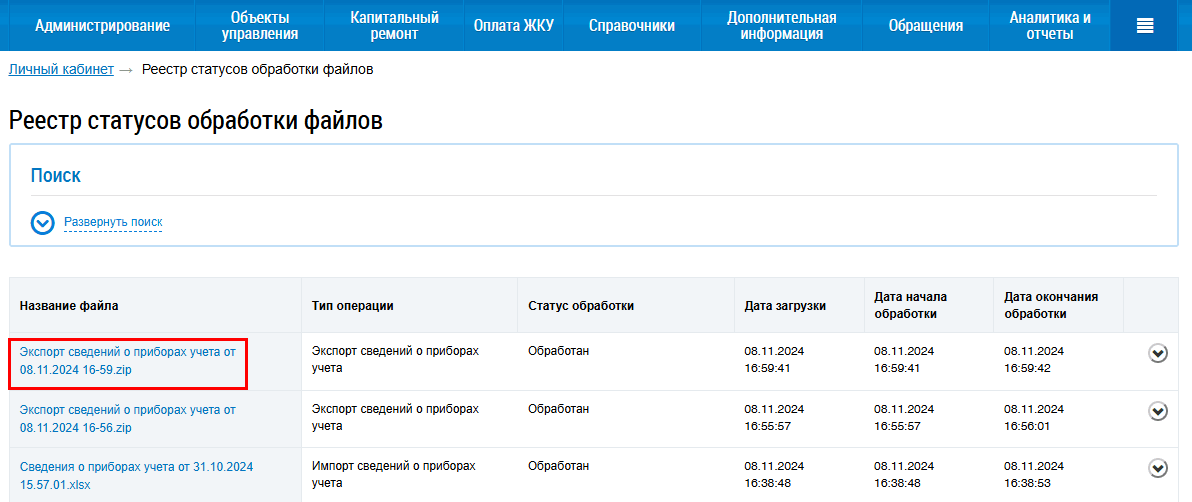
Task: Open the 'Обращения' menu
Action: [925, 26]
